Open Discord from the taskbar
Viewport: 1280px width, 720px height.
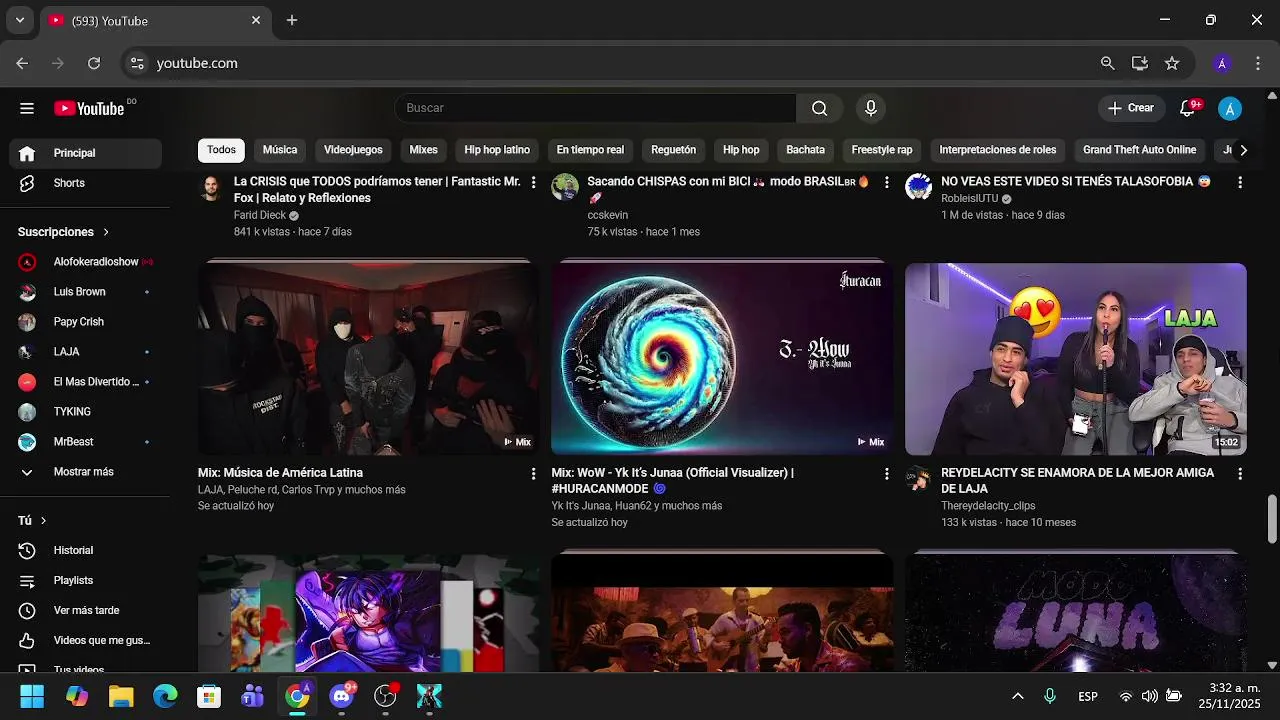(x=342, y=696)
